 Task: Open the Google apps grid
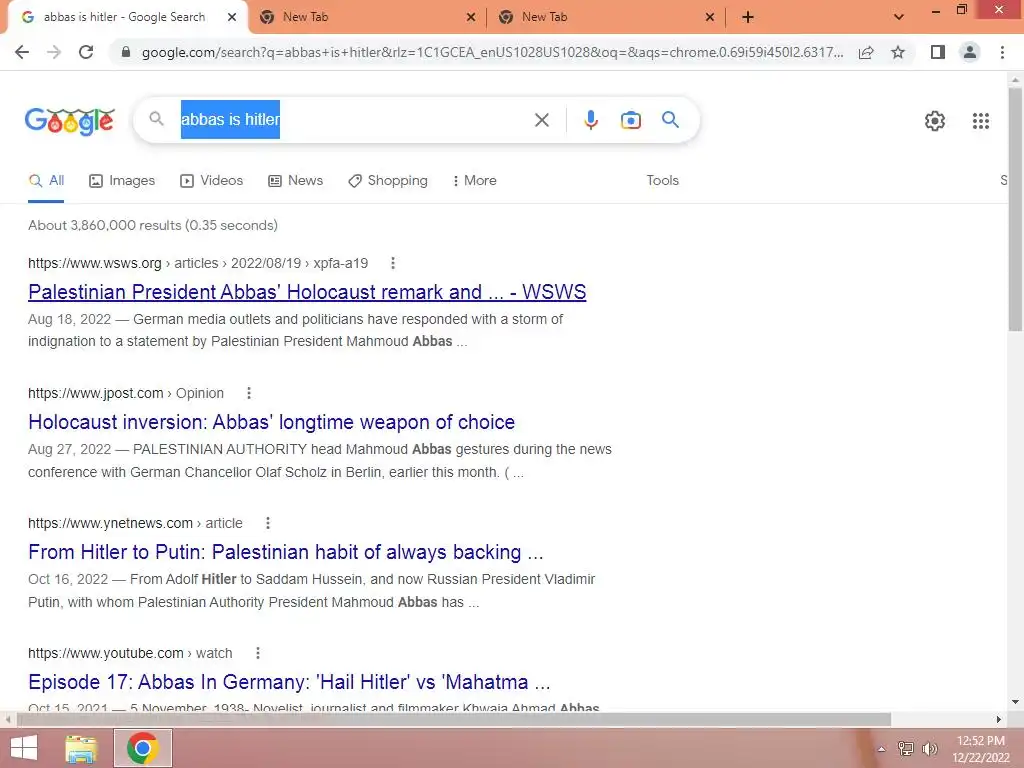coord(980,121)
